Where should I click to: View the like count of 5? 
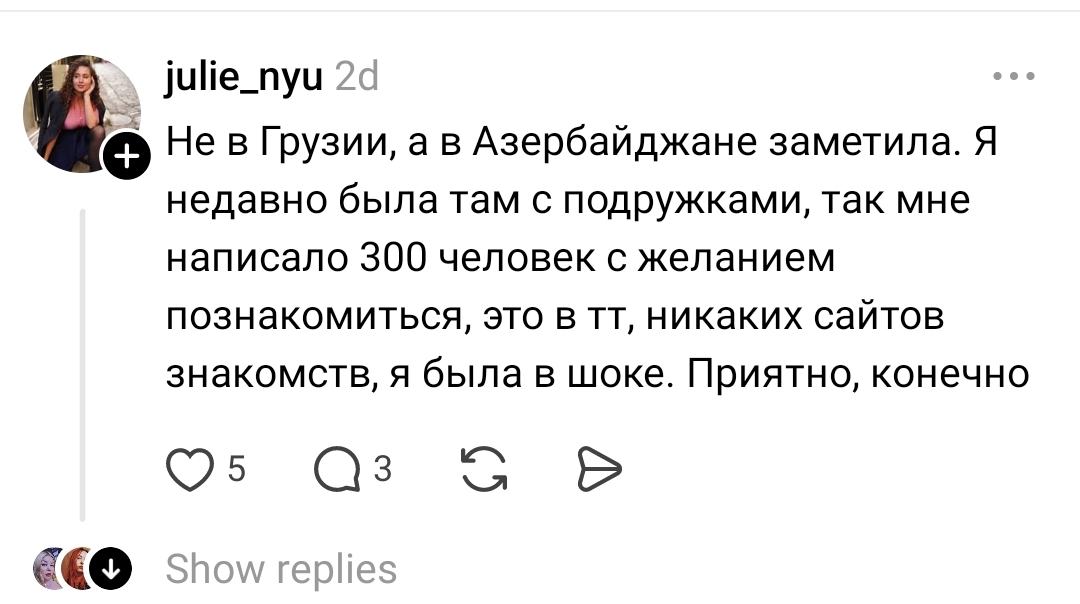click(x=237, y=468)
